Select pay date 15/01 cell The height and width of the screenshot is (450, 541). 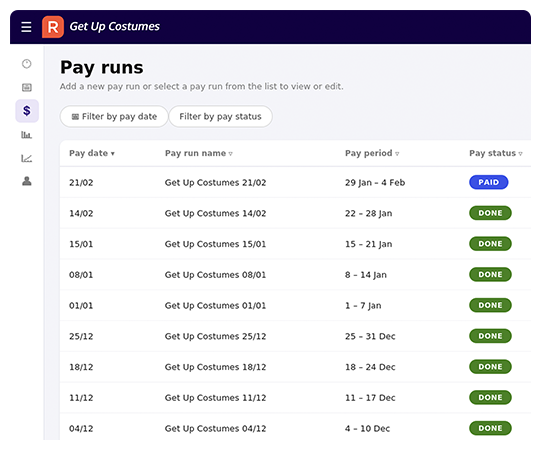pyautogui.click(x=81, y=244)
